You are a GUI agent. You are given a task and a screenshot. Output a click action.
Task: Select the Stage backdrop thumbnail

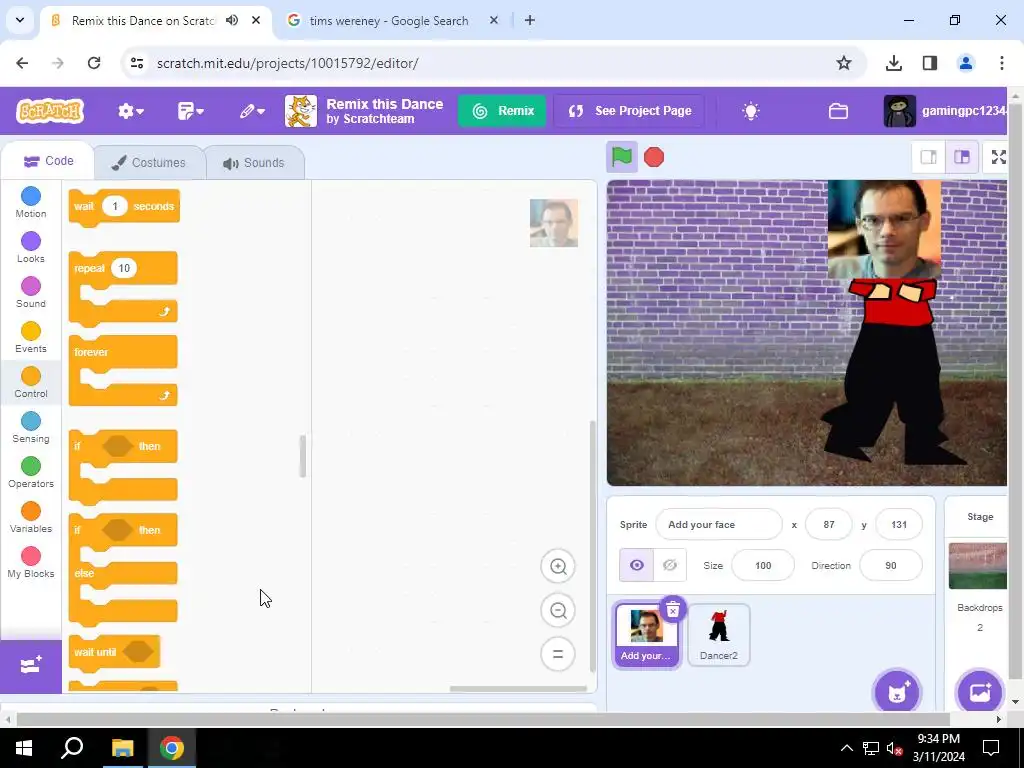tap(978, 566)
